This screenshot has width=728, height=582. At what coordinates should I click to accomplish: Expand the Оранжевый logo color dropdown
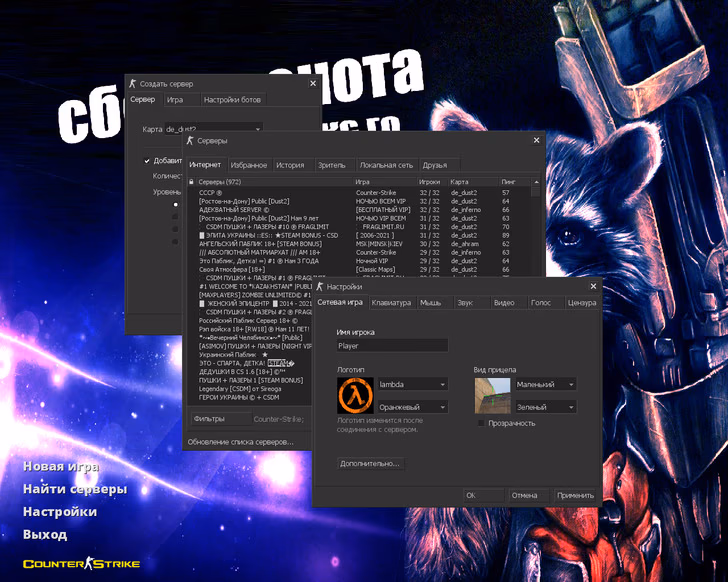pyautogui.click(x=412, y=407)
